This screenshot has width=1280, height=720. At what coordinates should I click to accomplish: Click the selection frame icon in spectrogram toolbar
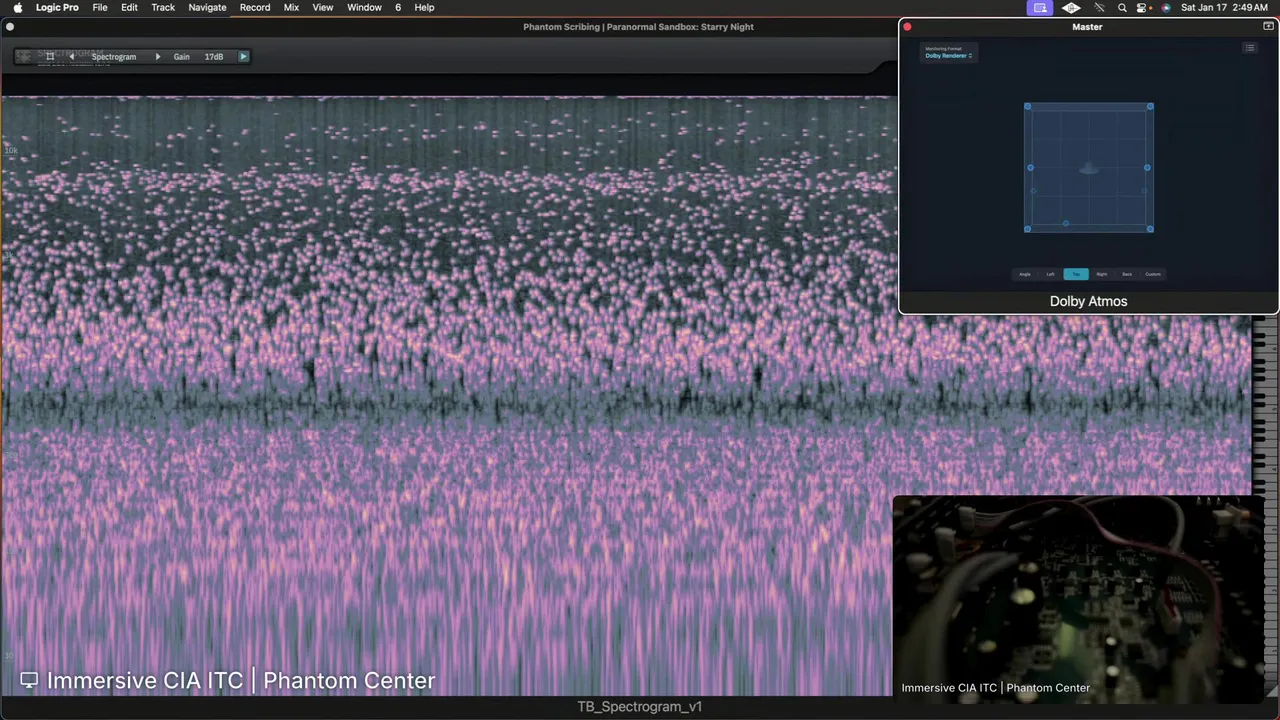click(50, 57)
